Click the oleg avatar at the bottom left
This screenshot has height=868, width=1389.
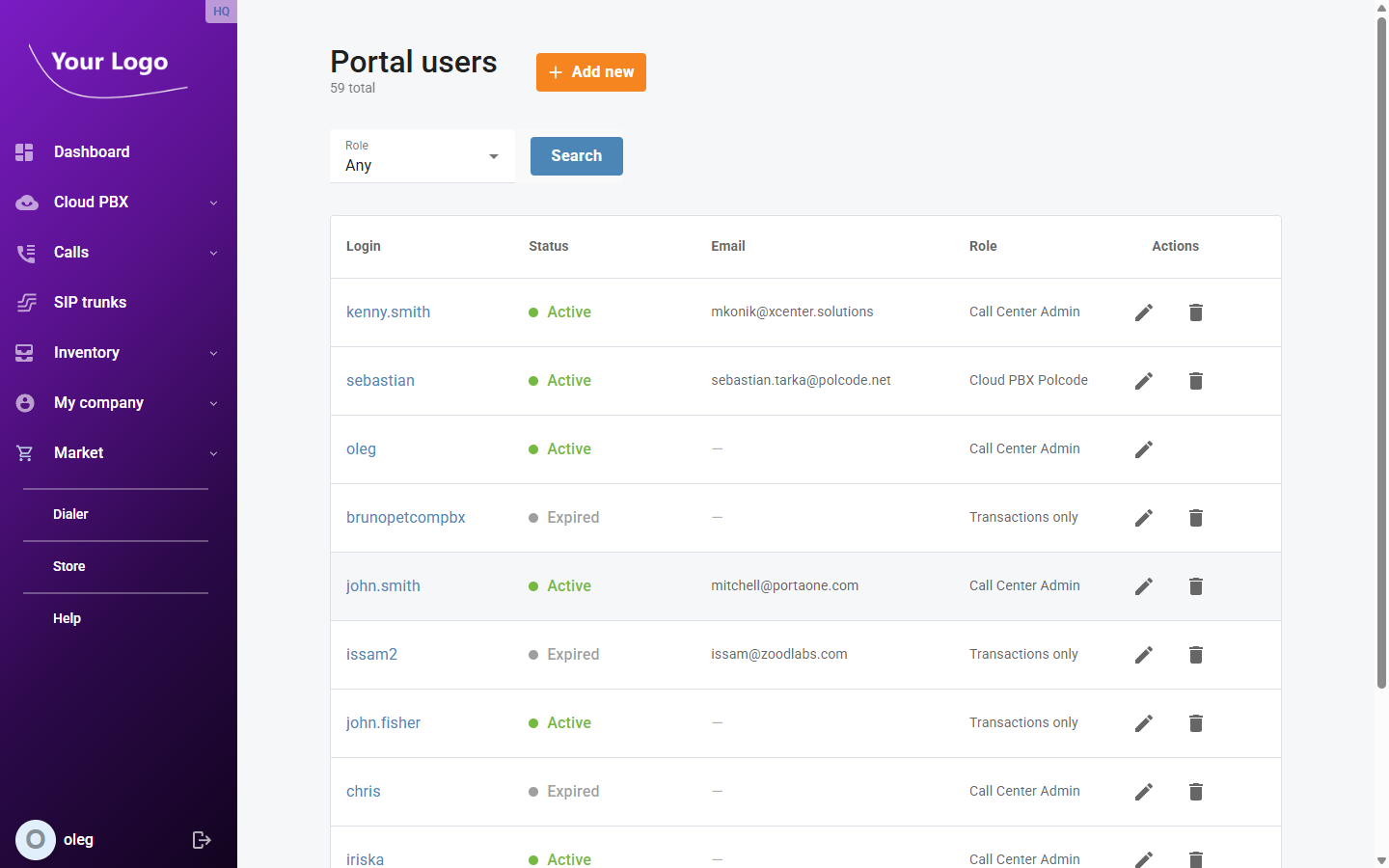[35, 839]
